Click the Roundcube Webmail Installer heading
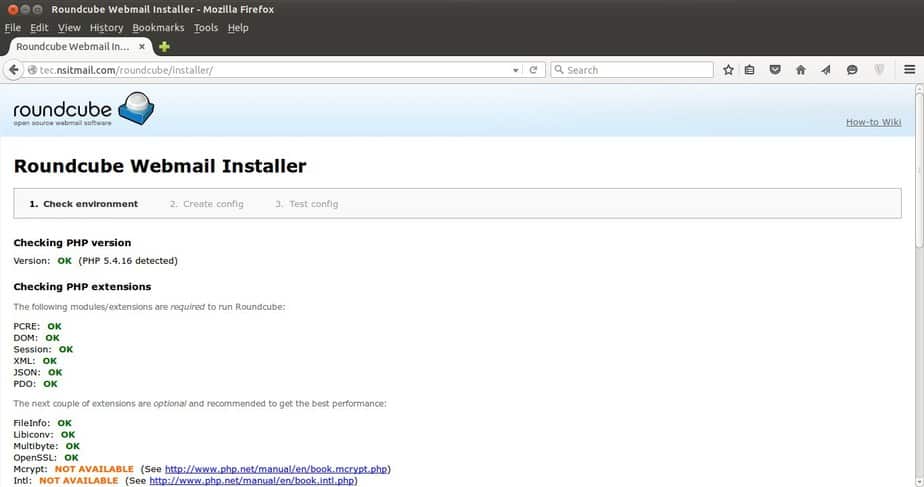The image size is (924, 487). 160,166
